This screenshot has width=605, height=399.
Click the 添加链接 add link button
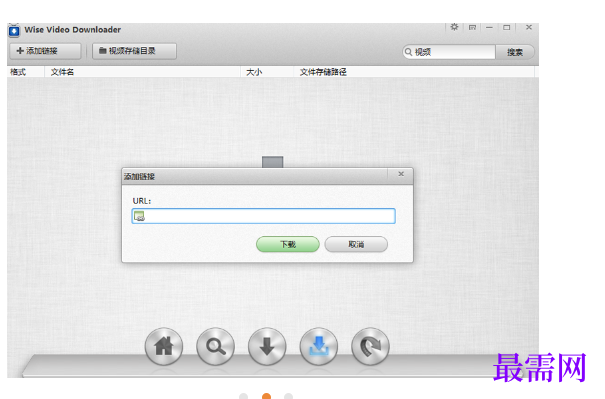[x=46, y=51]
